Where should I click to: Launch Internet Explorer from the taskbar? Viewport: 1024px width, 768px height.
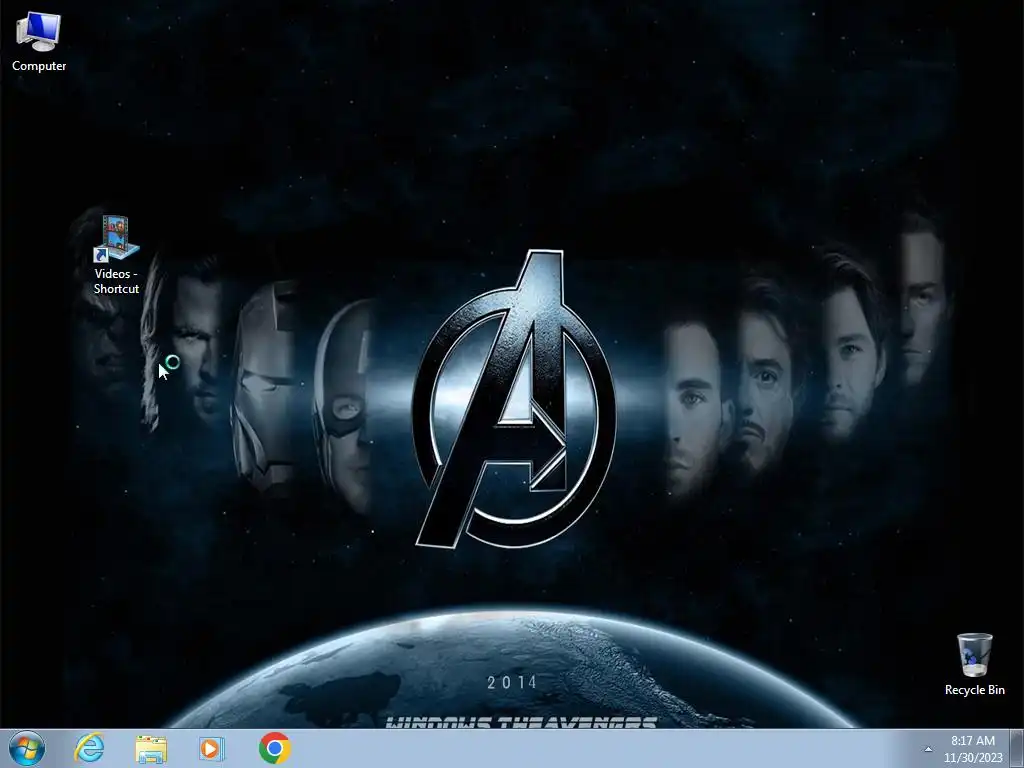pyautogui.click(x=89, y=748)
